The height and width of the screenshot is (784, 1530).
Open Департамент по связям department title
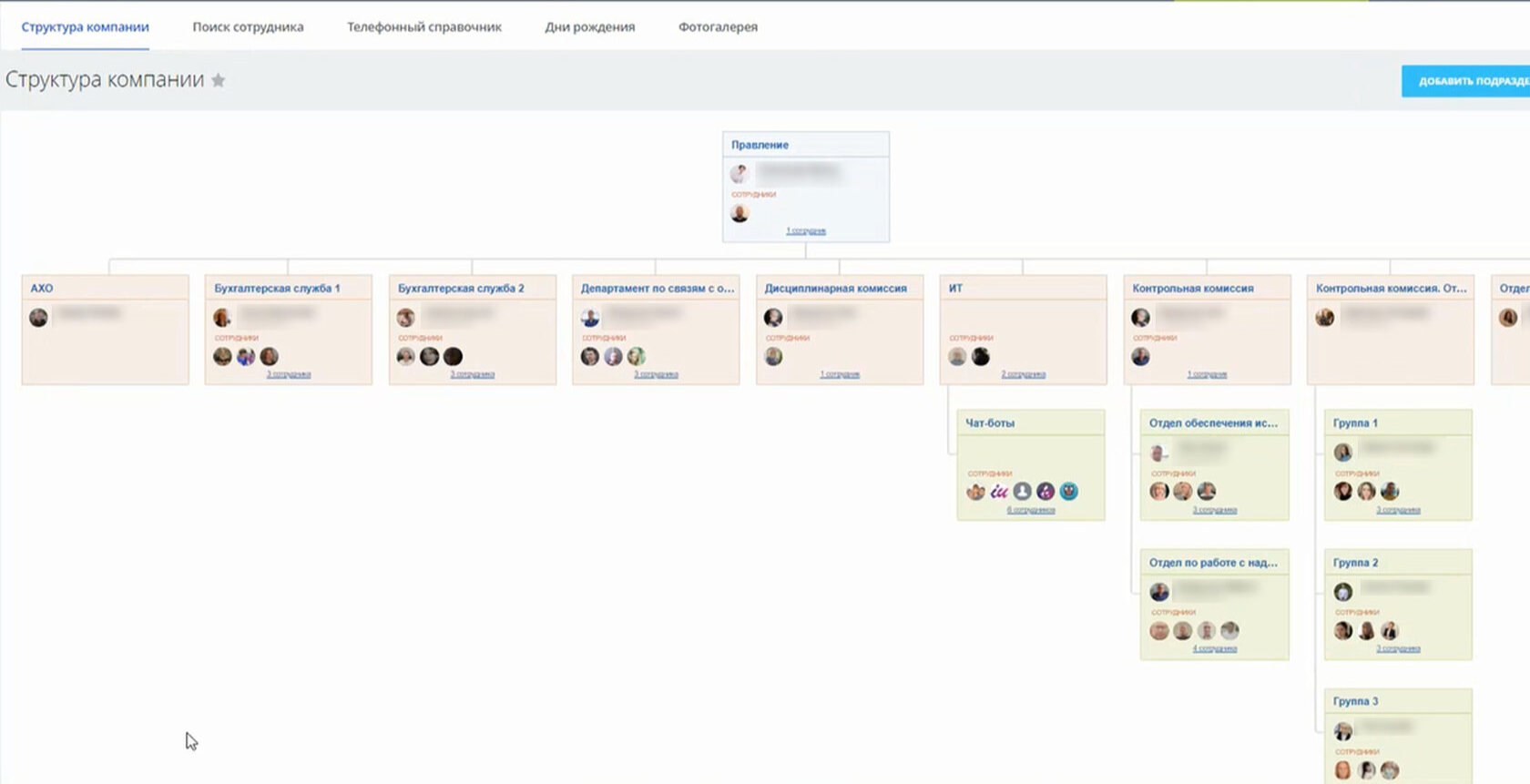[658, 288]
